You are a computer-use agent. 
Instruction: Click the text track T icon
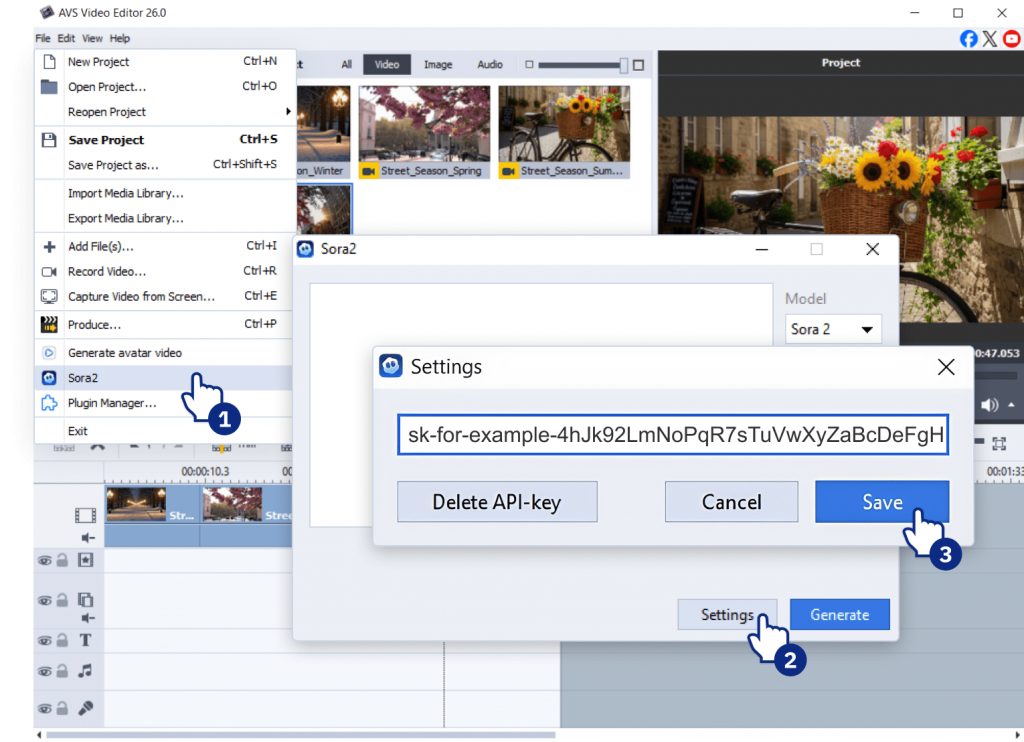click(x=85, y=640)
